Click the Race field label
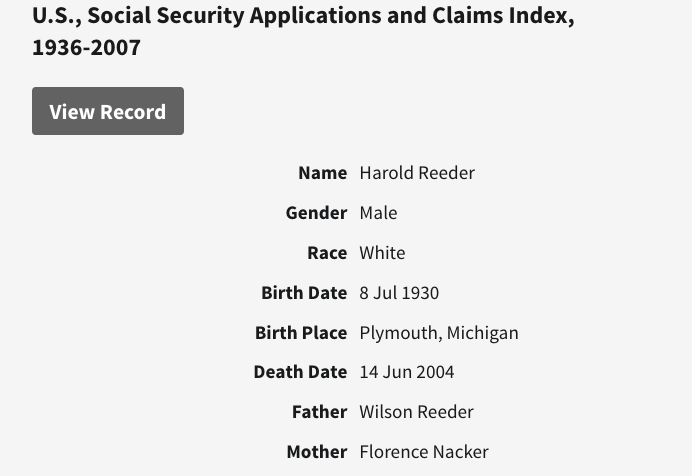Screen dimensions: 692x476 point(327,253)
